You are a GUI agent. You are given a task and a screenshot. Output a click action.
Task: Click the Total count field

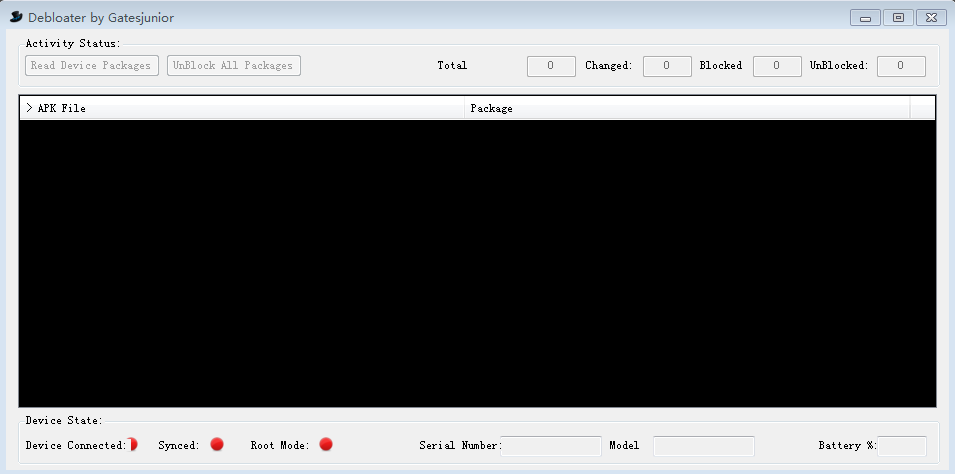coord(551,66)
